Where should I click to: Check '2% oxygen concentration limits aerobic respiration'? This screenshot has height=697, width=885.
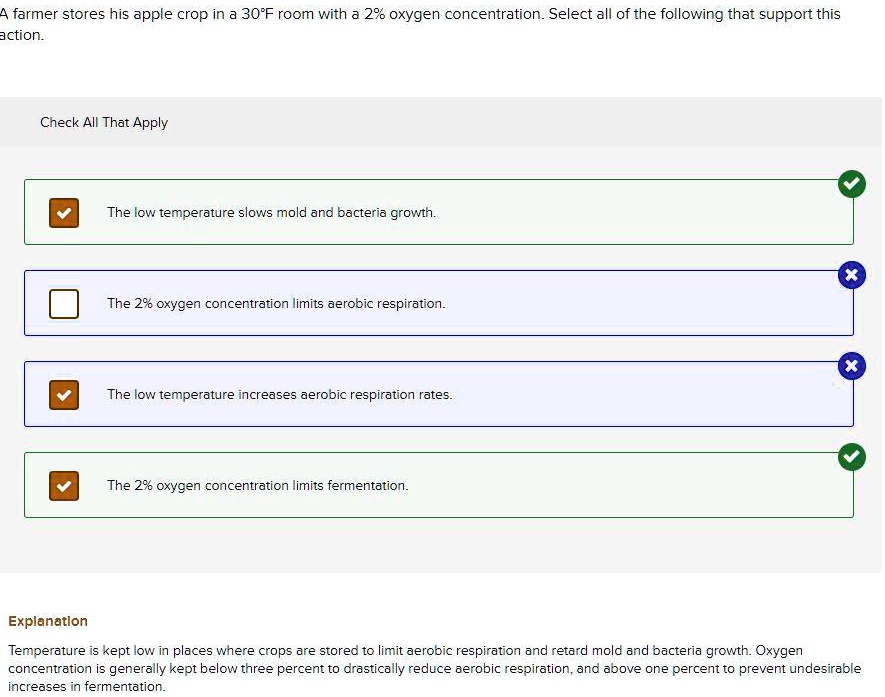click(64, 304)
